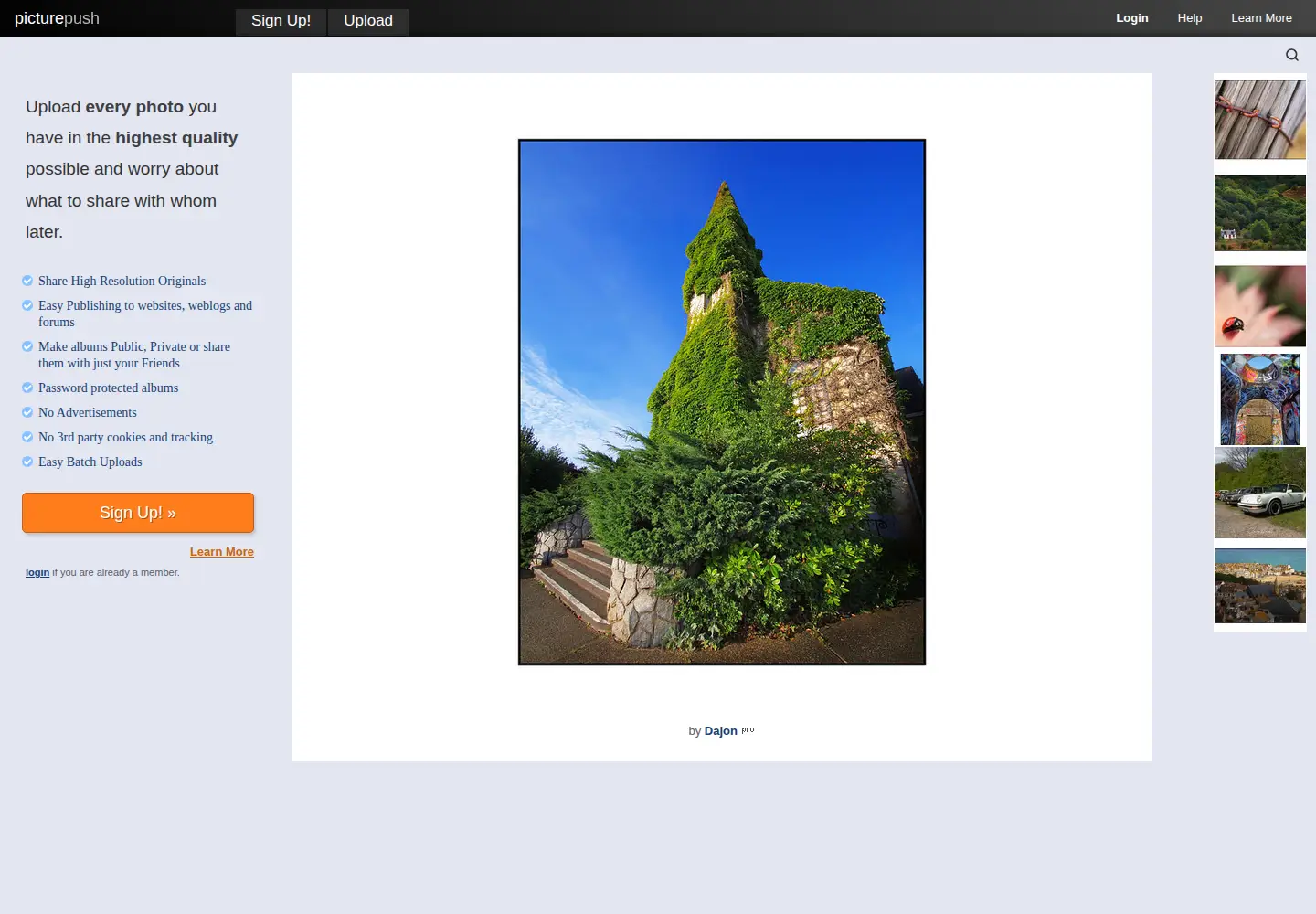Image resolution: width=1316 pixels, height=914 pixels.
Task: Open the Upload tab
Action: [x=368, y=21]
